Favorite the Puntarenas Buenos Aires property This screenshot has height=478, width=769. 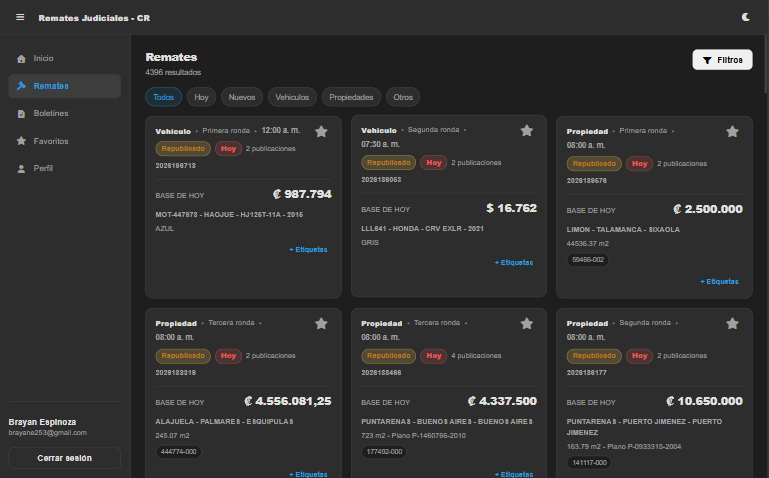(x=527, y=324)
